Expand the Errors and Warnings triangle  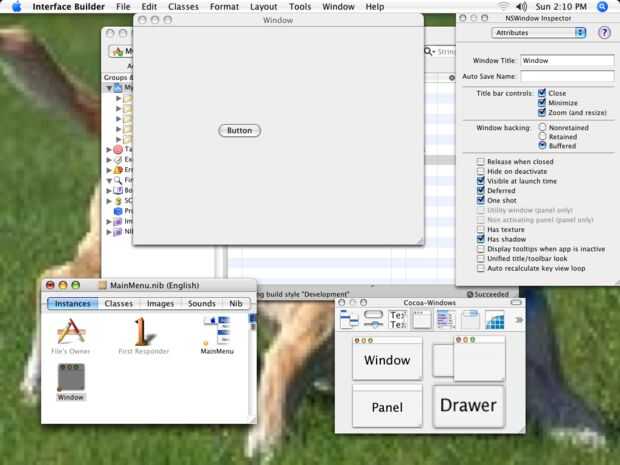(x=109, y=170)
